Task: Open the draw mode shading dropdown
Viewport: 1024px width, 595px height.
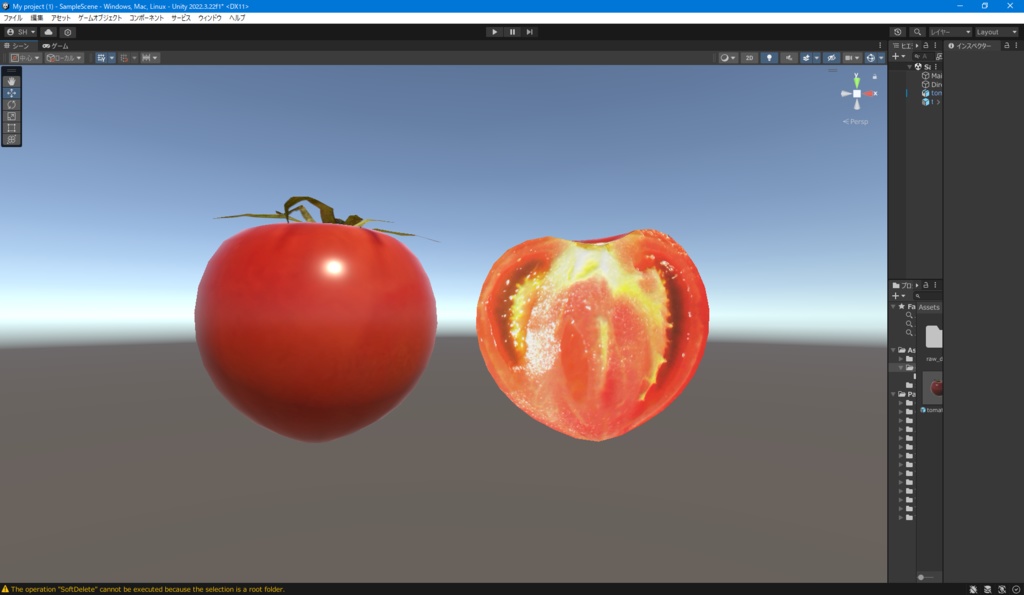Action: [x=727, y=58]
